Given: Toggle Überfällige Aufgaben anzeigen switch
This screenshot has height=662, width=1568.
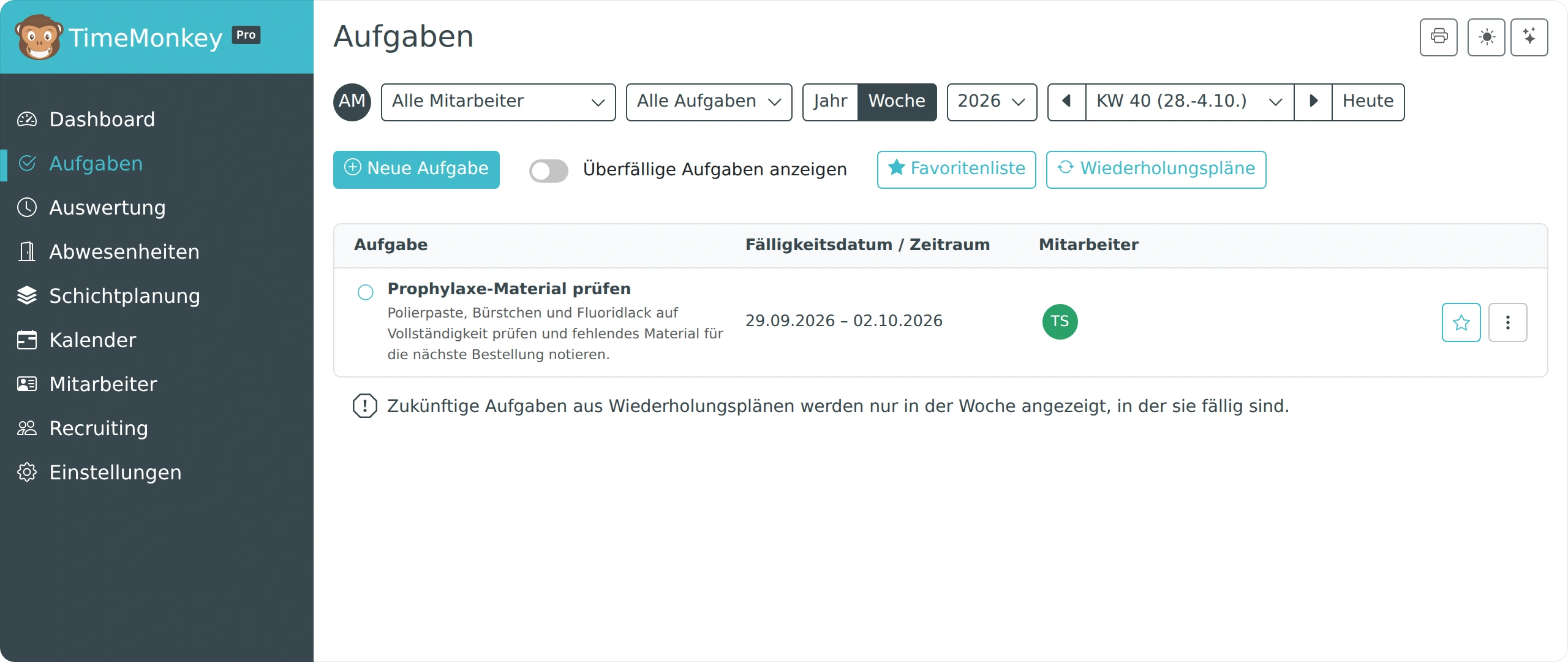Looking at the screenshot, I should (549, 171).
